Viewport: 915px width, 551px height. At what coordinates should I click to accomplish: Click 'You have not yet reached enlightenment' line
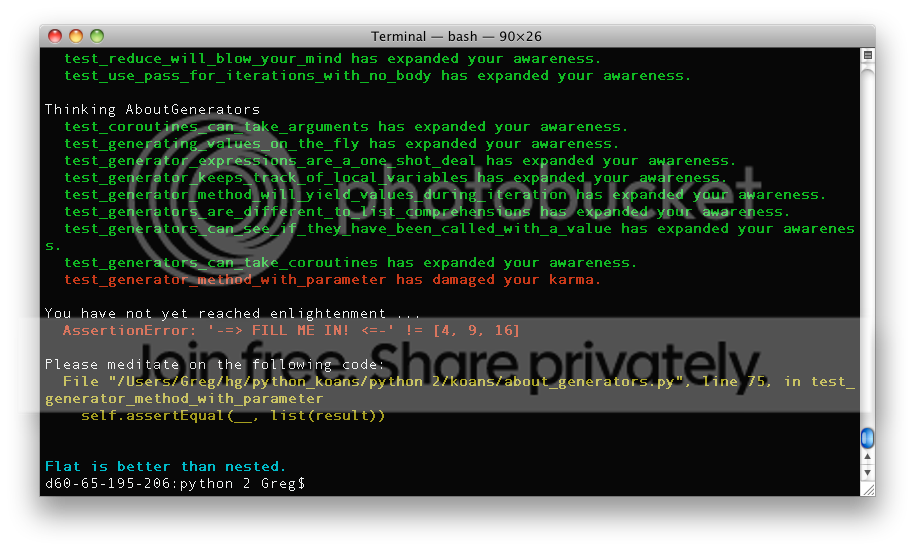coord(232,313)
